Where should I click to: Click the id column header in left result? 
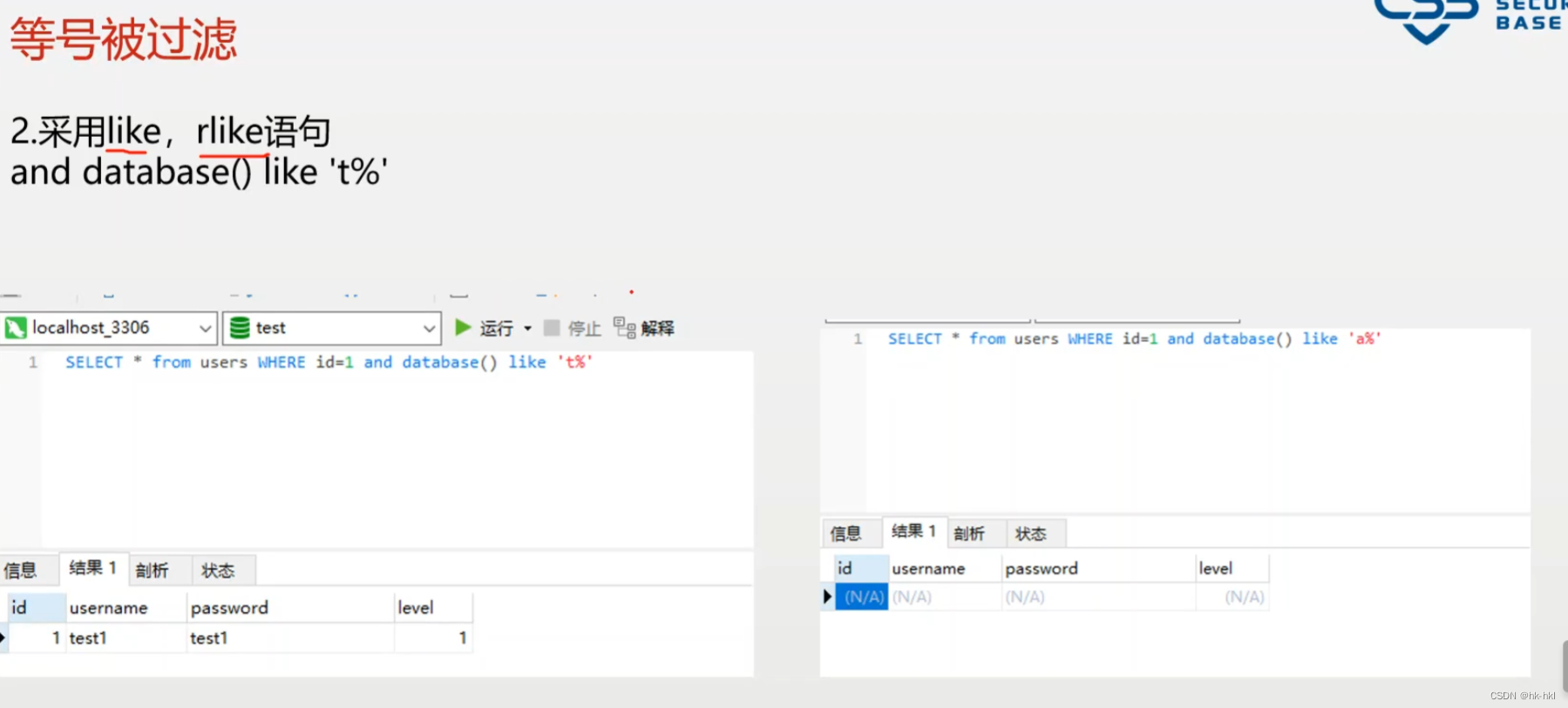[x=37, y=608]
